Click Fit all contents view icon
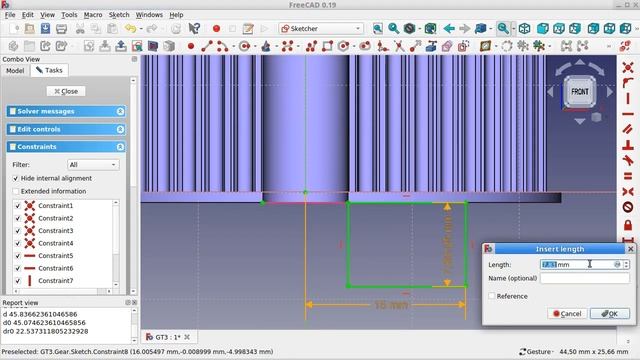 [378, 29]
